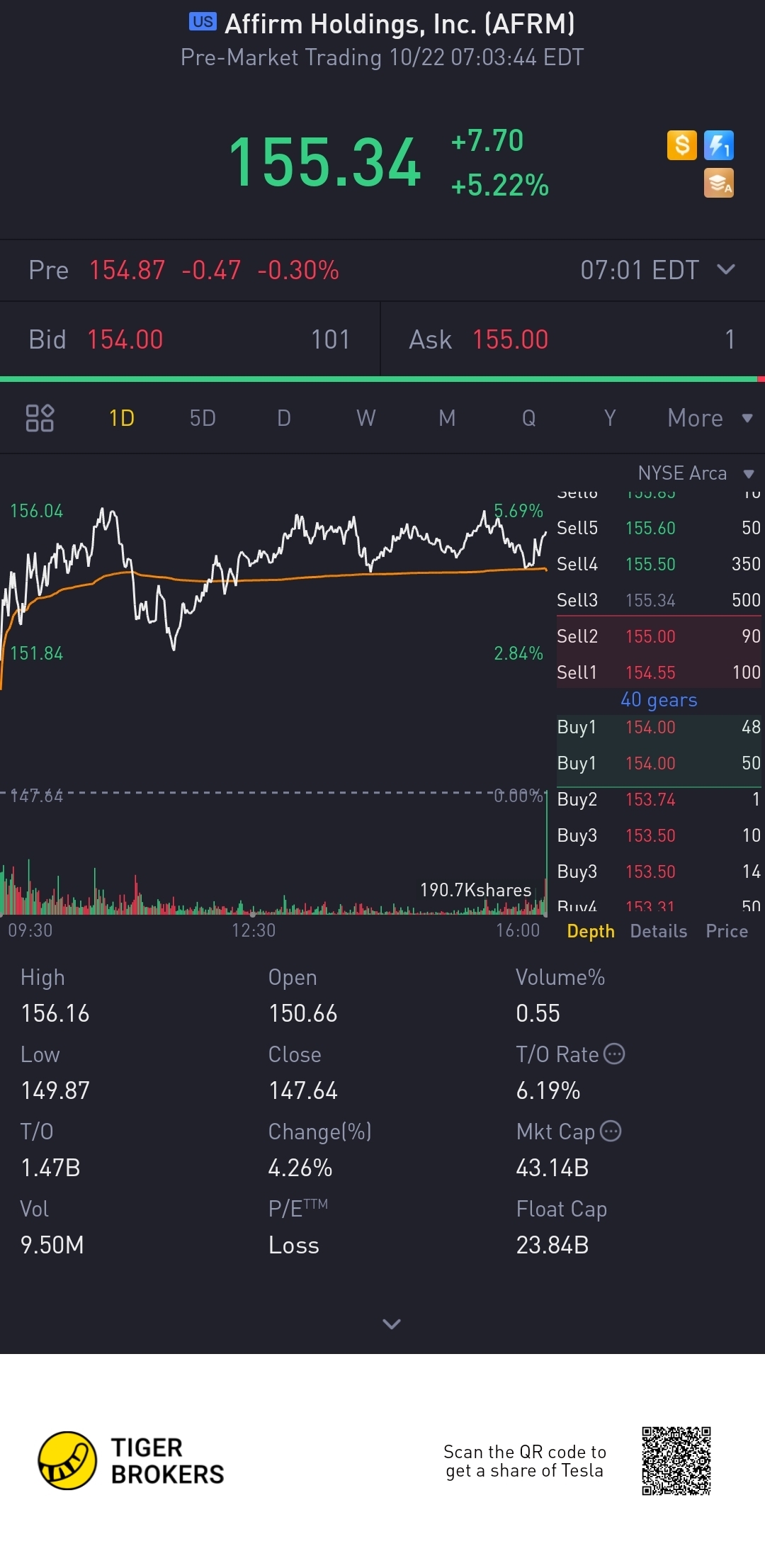This screenshot has width=765, height=1568.
Task: Tap the 155.34 current price
Action: [324, 163]
